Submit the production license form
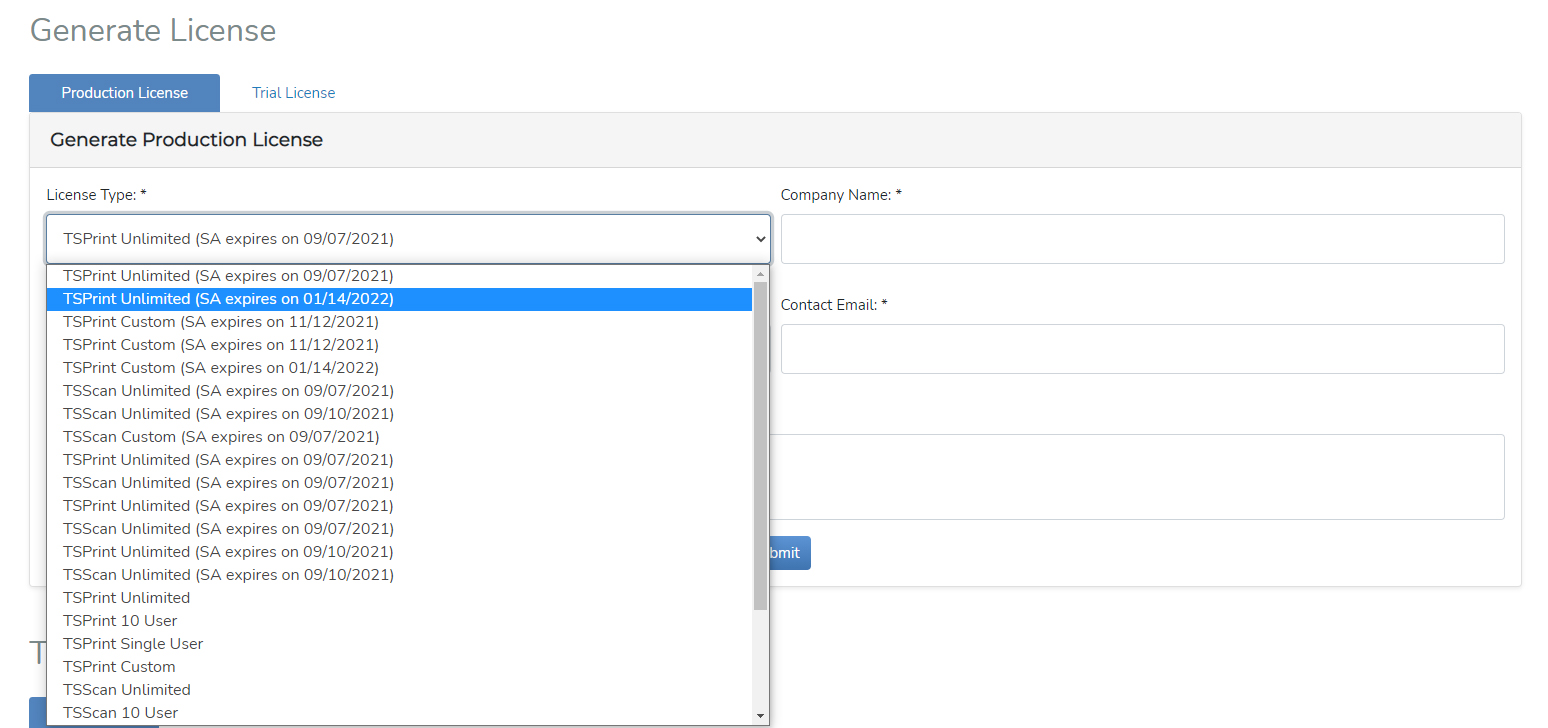The height and width of the screenshot is (728, 1548). pos(789,553)
